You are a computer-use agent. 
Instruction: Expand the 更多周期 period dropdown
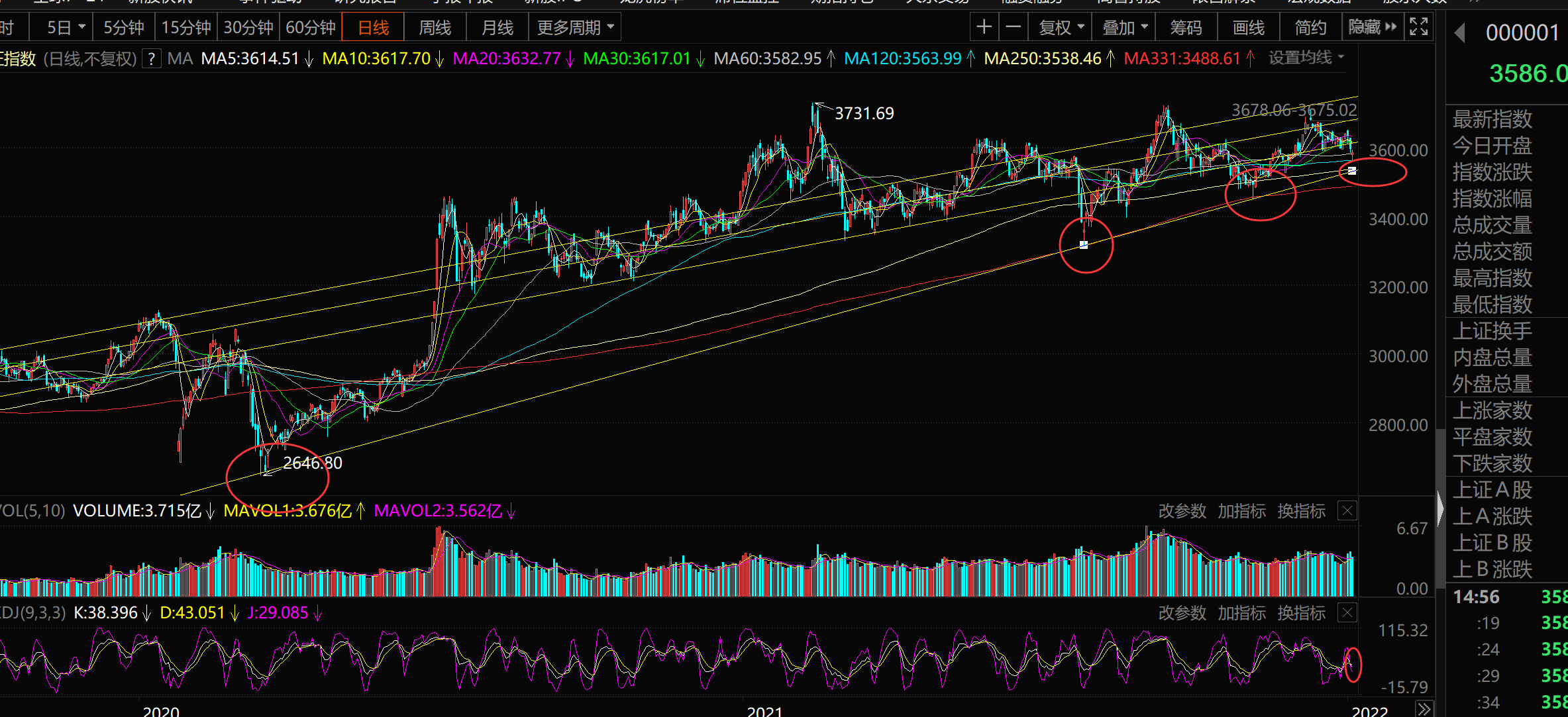tap(575, 27)
